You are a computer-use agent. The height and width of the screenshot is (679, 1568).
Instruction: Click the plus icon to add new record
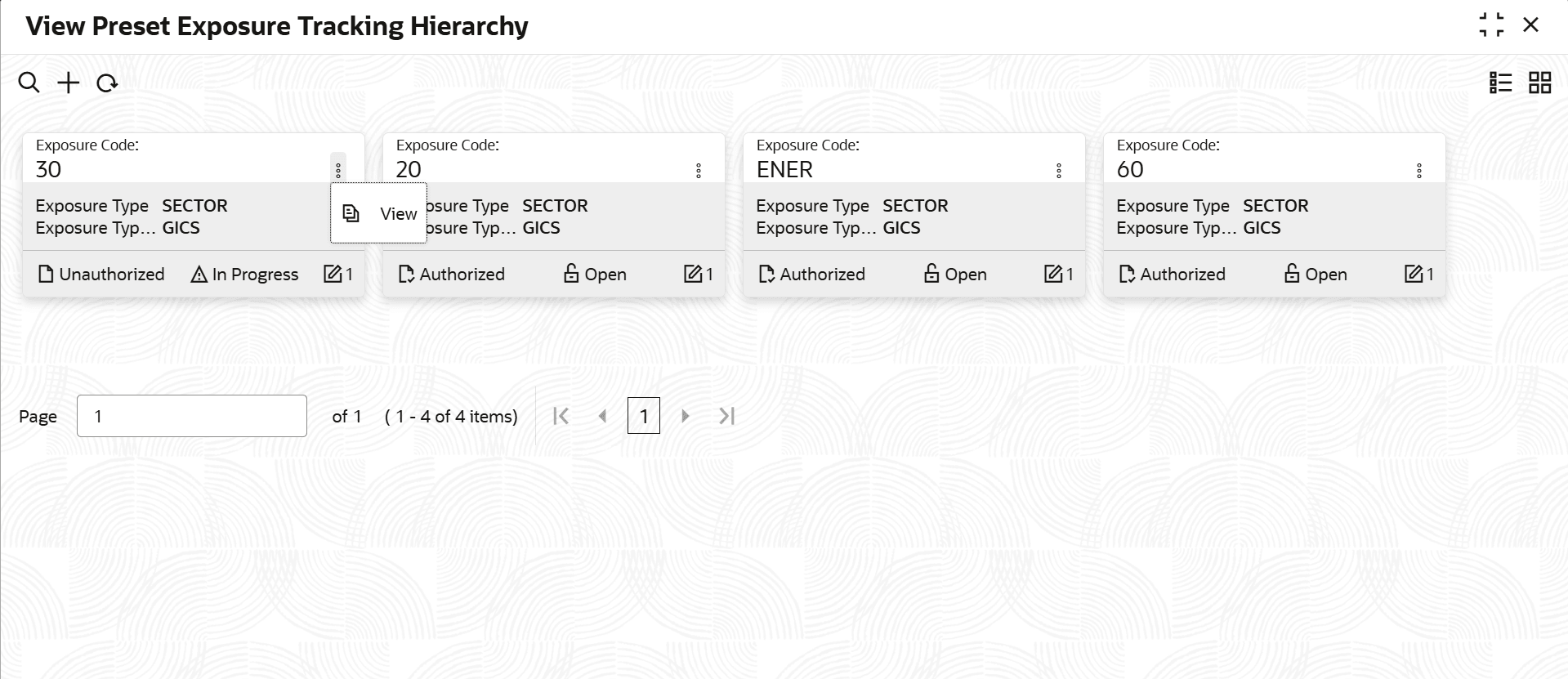click(x=69, y=83)
